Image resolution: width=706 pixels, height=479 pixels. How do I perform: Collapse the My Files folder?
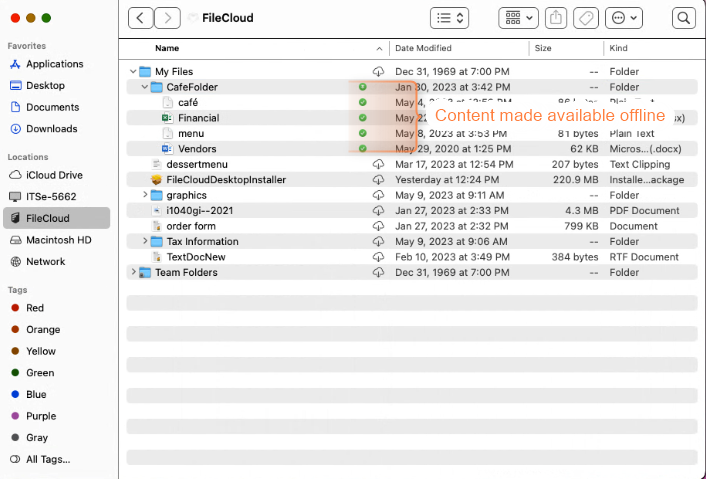tap(133, 72)
